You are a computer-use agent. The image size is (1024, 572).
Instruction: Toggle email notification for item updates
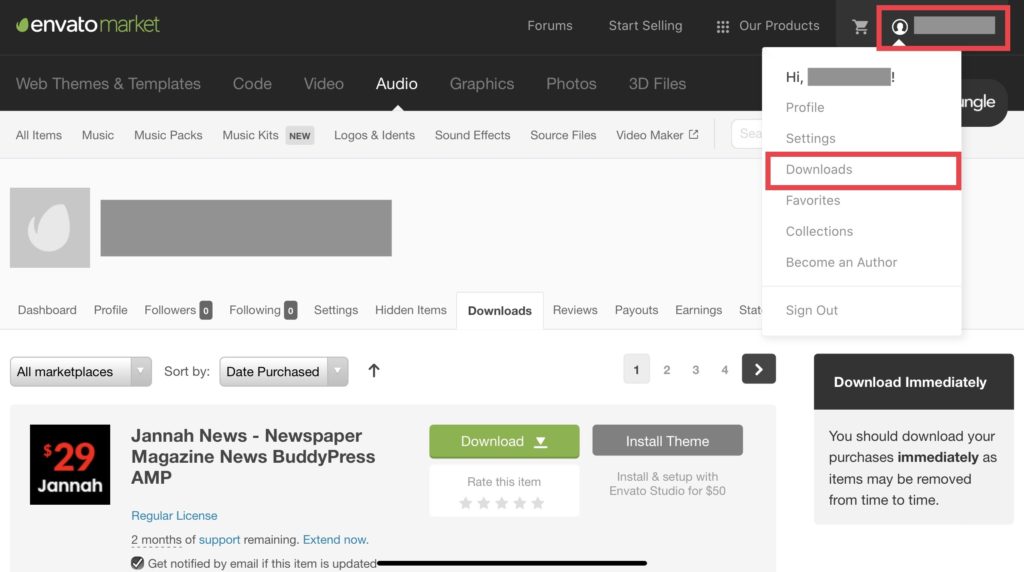(137, 563)
